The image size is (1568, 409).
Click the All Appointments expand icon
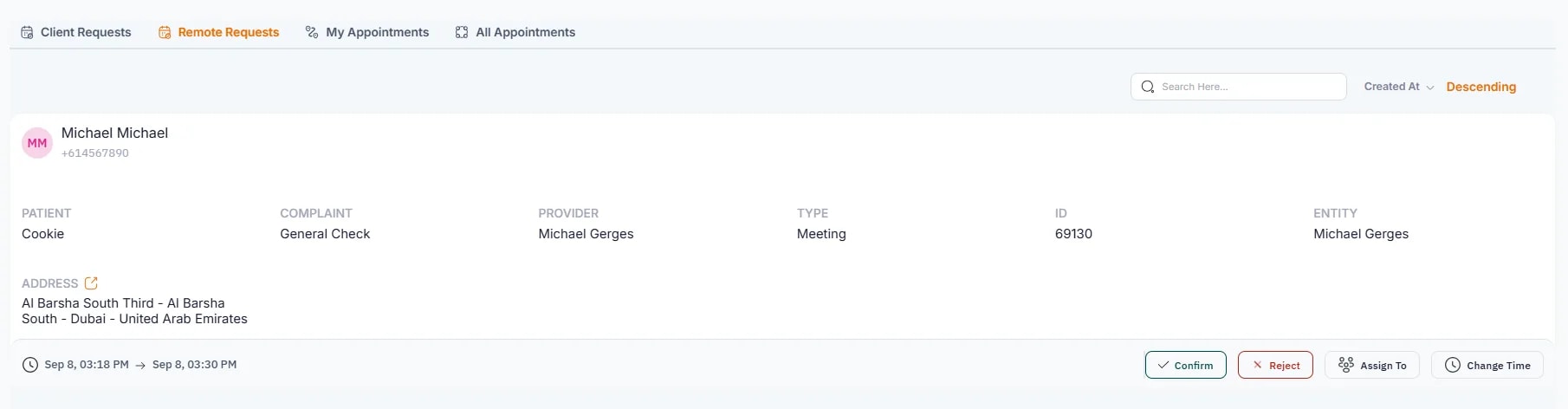tap(462, 32)
